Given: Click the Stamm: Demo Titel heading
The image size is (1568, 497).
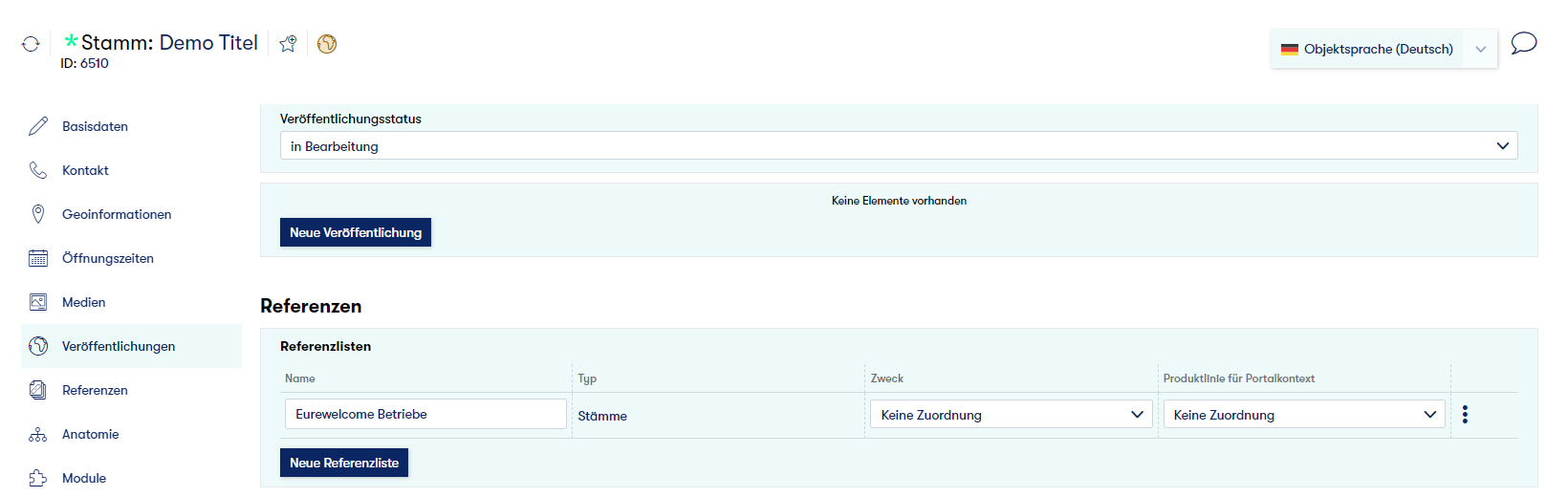Looking at the screenshot, I should pyautogui.click(x=169, y=42).
